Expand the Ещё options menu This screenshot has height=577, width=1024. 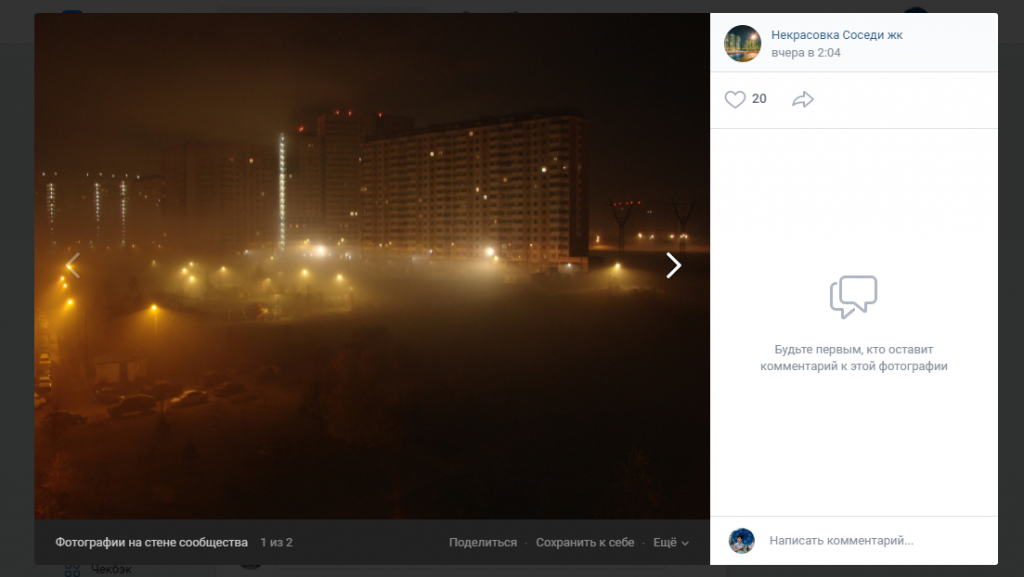click(x=670, y=542)
